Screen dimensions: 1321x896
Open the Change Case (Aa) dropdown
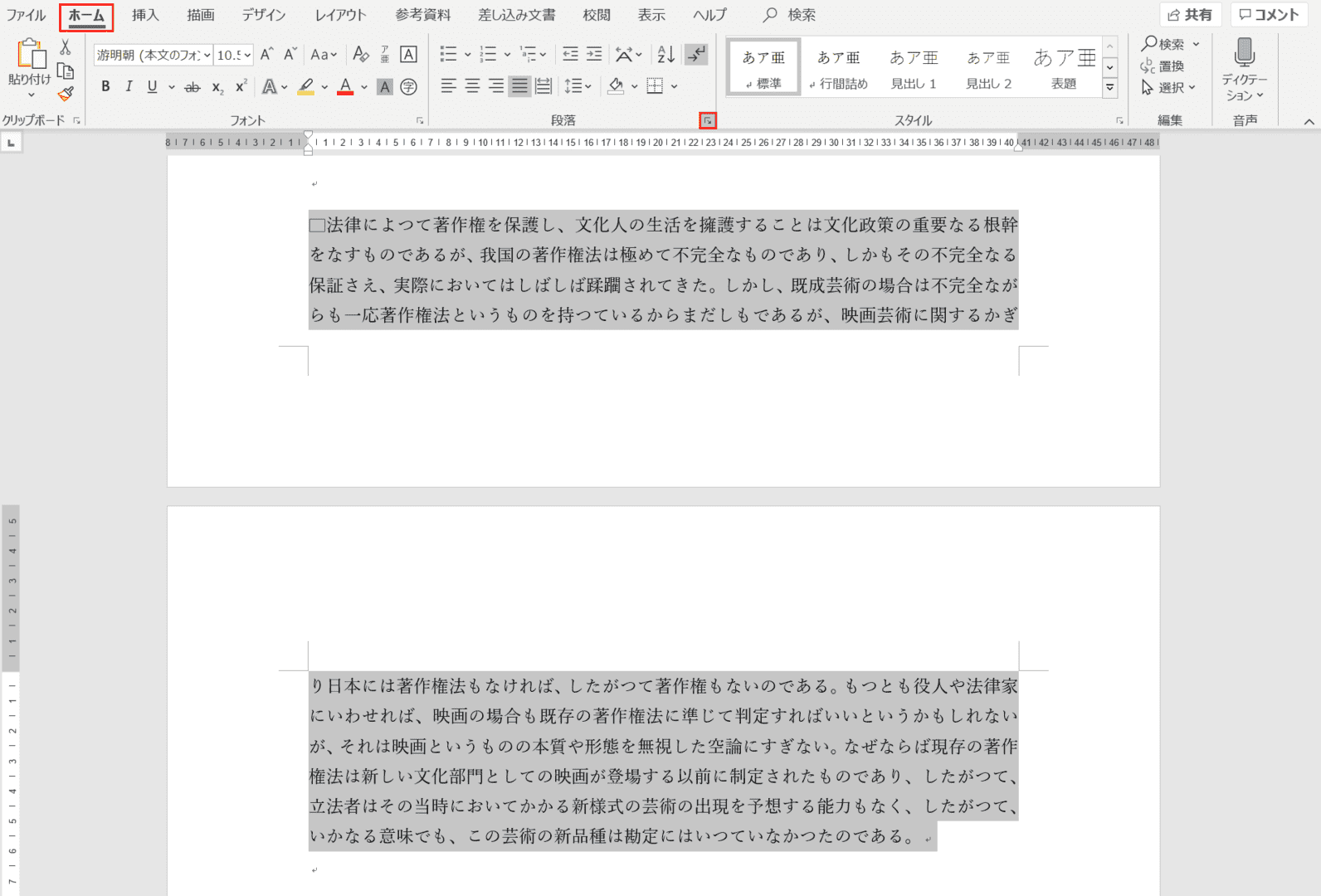click(324, 55)
